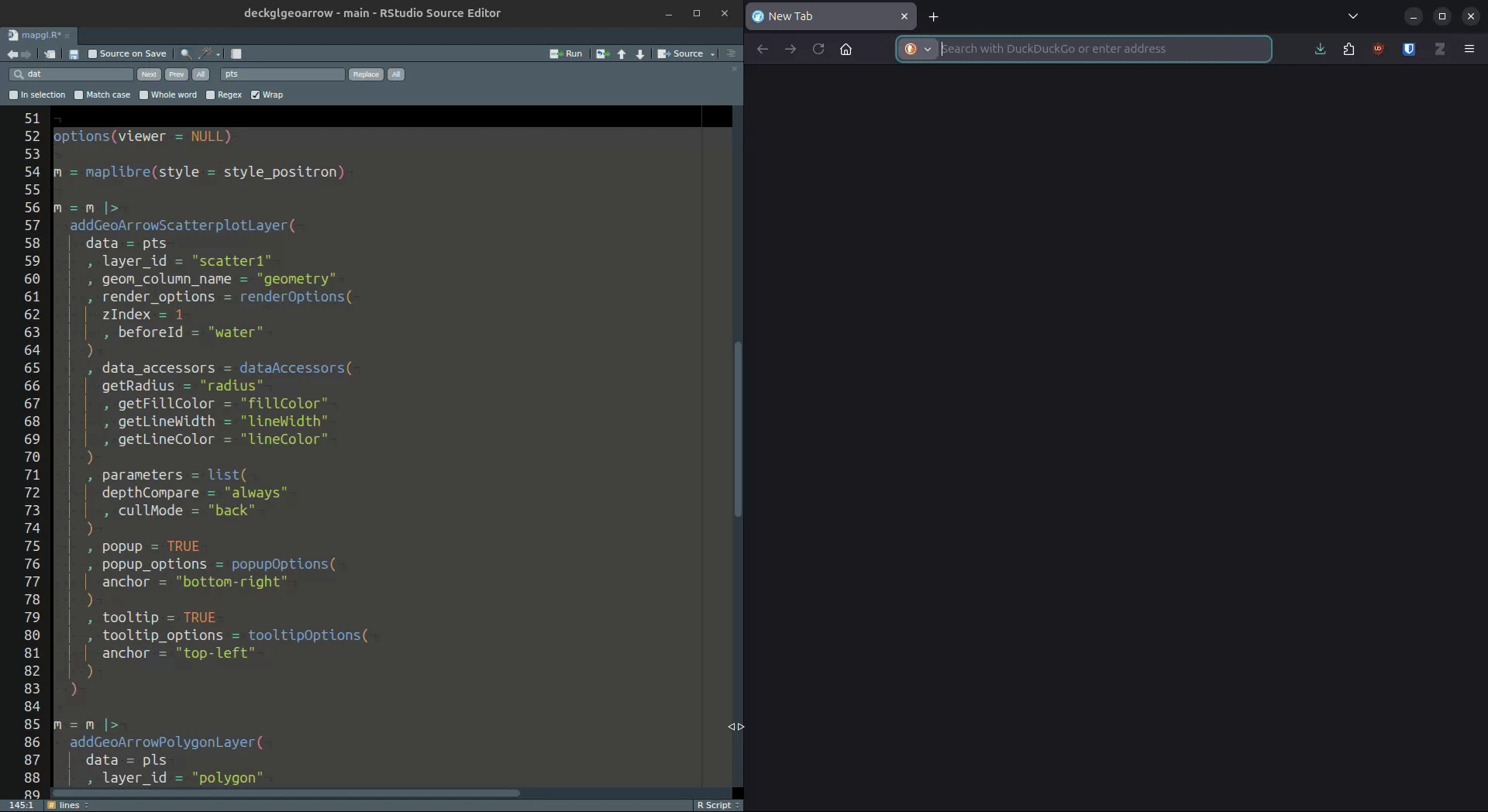
Task: Re-run the previous code region
Action: coord(603,54)
